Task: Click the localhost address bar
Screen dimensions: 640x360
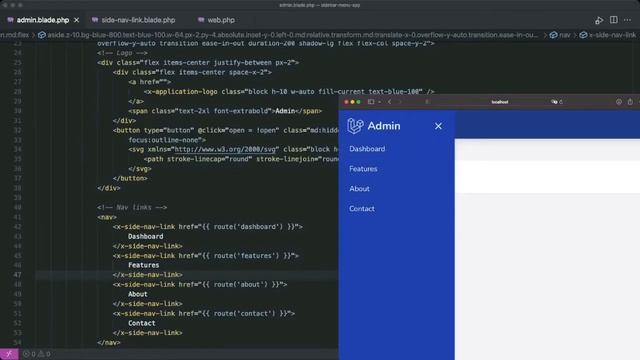Action: point(500,102)
